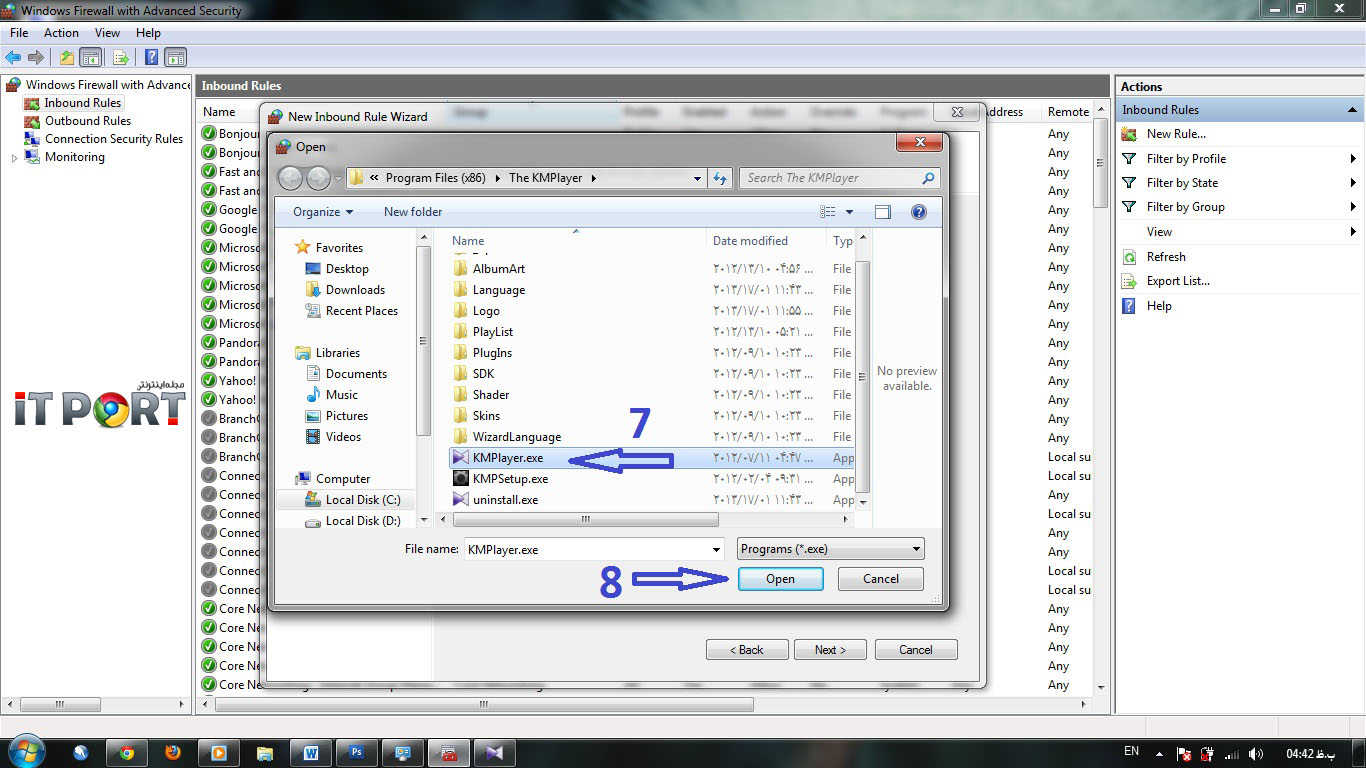This screenshot has height=768, width=1366.
Task: Select Local Disk (C:) in the navigation pane
Action: point(363,500)
